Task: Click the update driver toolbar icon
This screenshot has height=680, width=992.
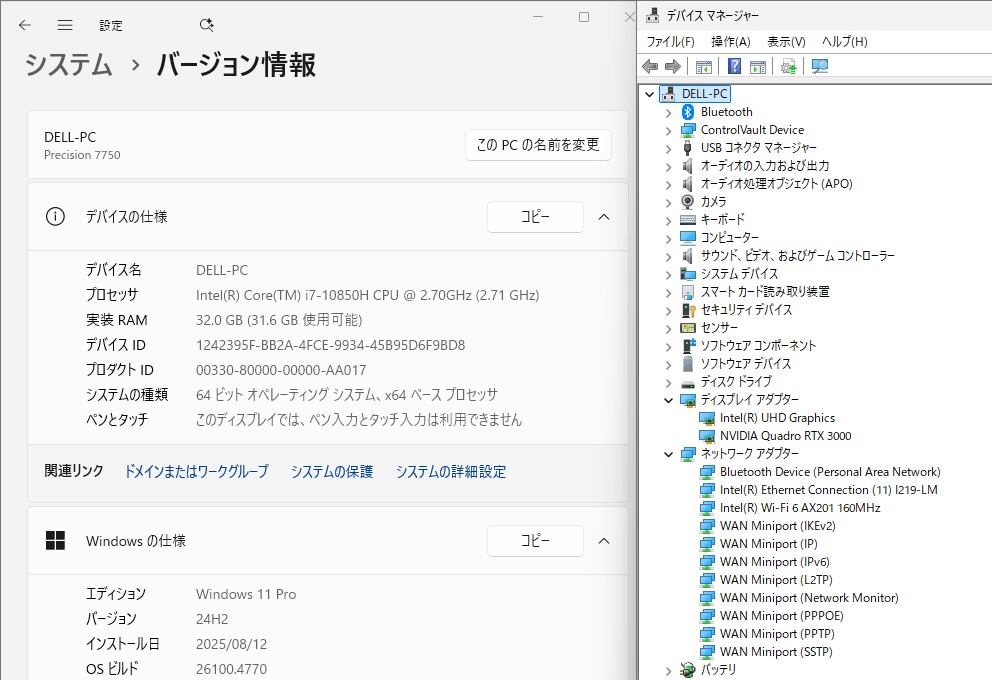Action: (x=789, y=67)
